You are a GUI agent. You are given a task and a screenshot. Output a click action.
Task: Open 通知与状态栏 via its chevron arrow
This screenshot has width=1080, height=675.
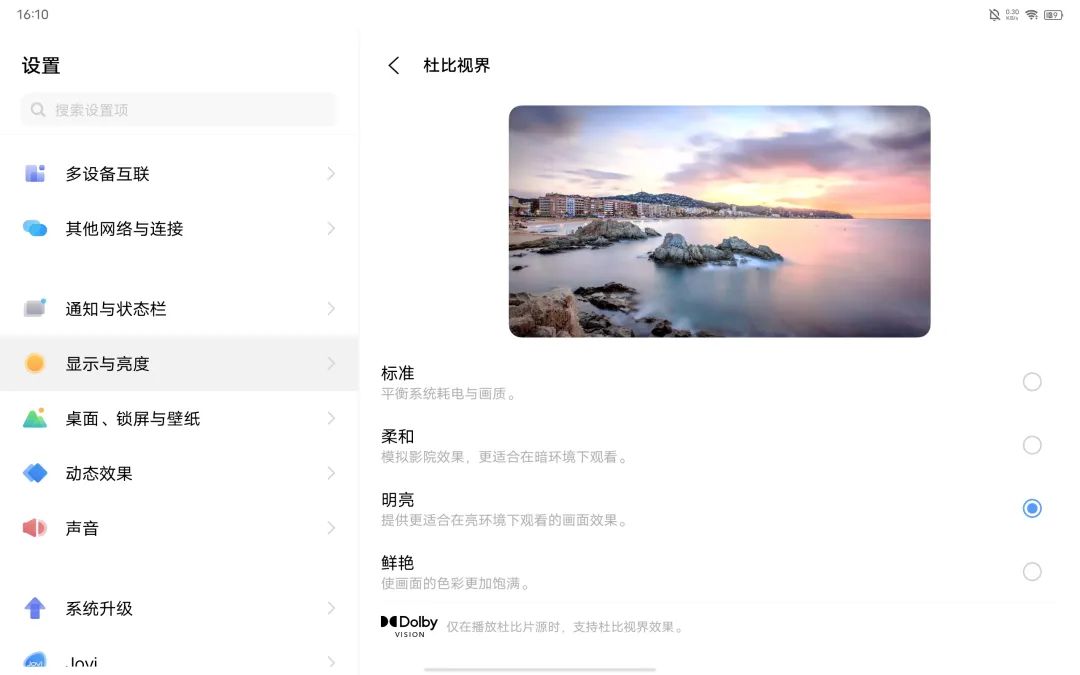pyautogui.click(x=331, y=309)
